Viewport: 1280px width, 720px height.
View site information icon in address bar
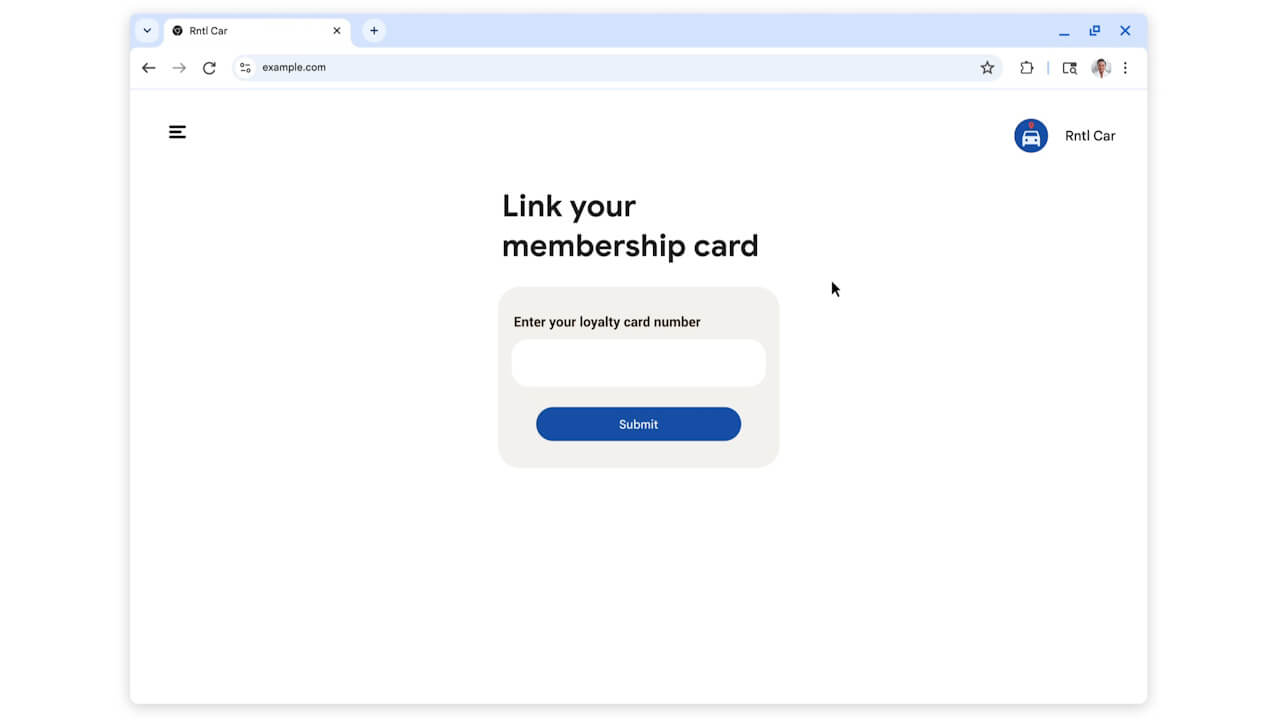(245, 68)
